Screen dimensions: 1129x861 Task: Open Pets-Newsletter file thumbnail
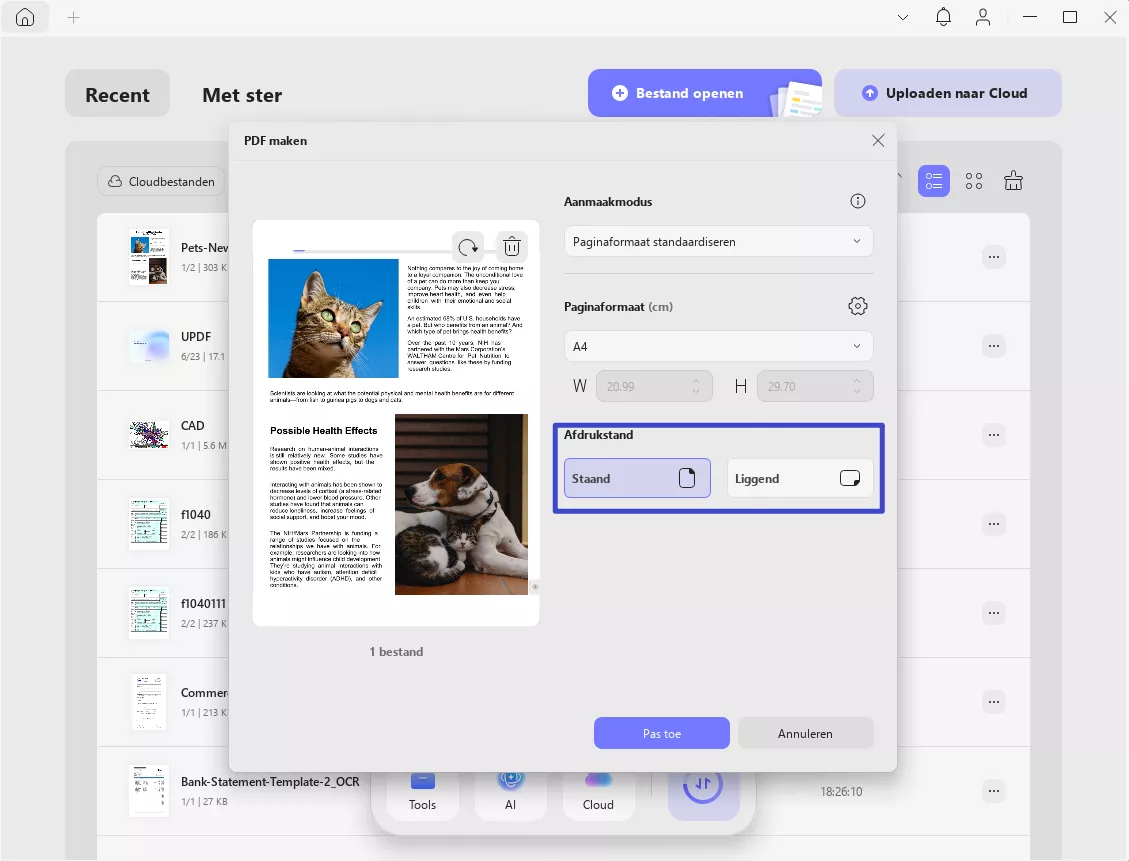149,257
